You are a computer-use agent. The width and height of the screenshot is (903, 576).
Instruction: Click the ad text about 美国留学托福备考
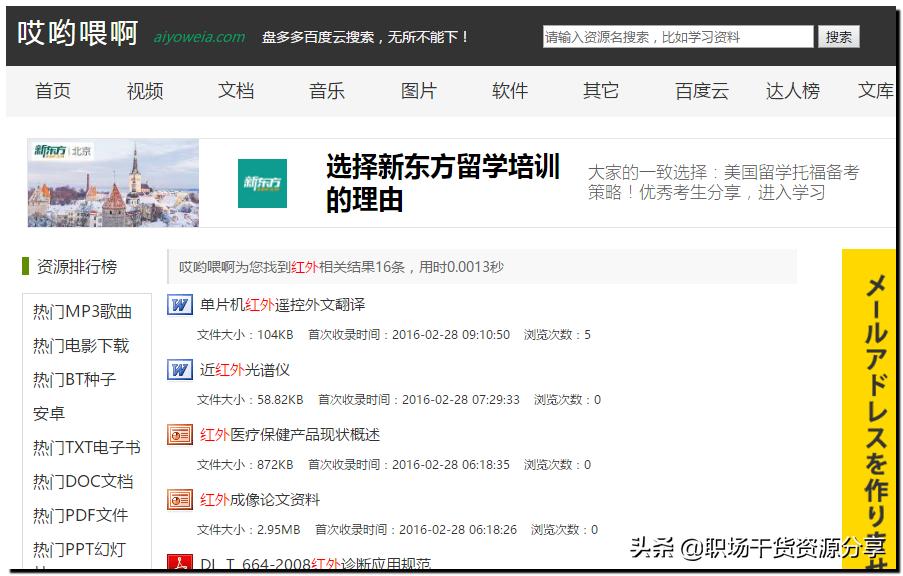point(723,182)
